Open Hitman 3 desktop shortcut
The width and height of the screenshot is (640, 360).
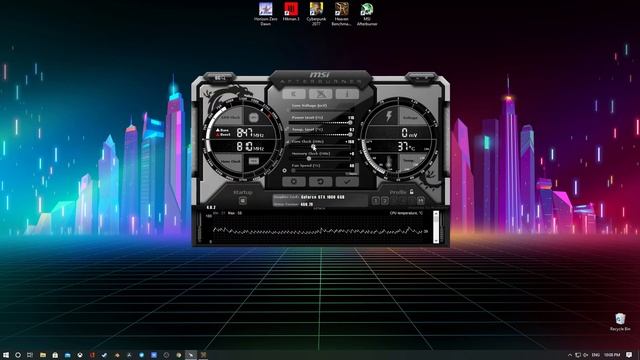291,11
